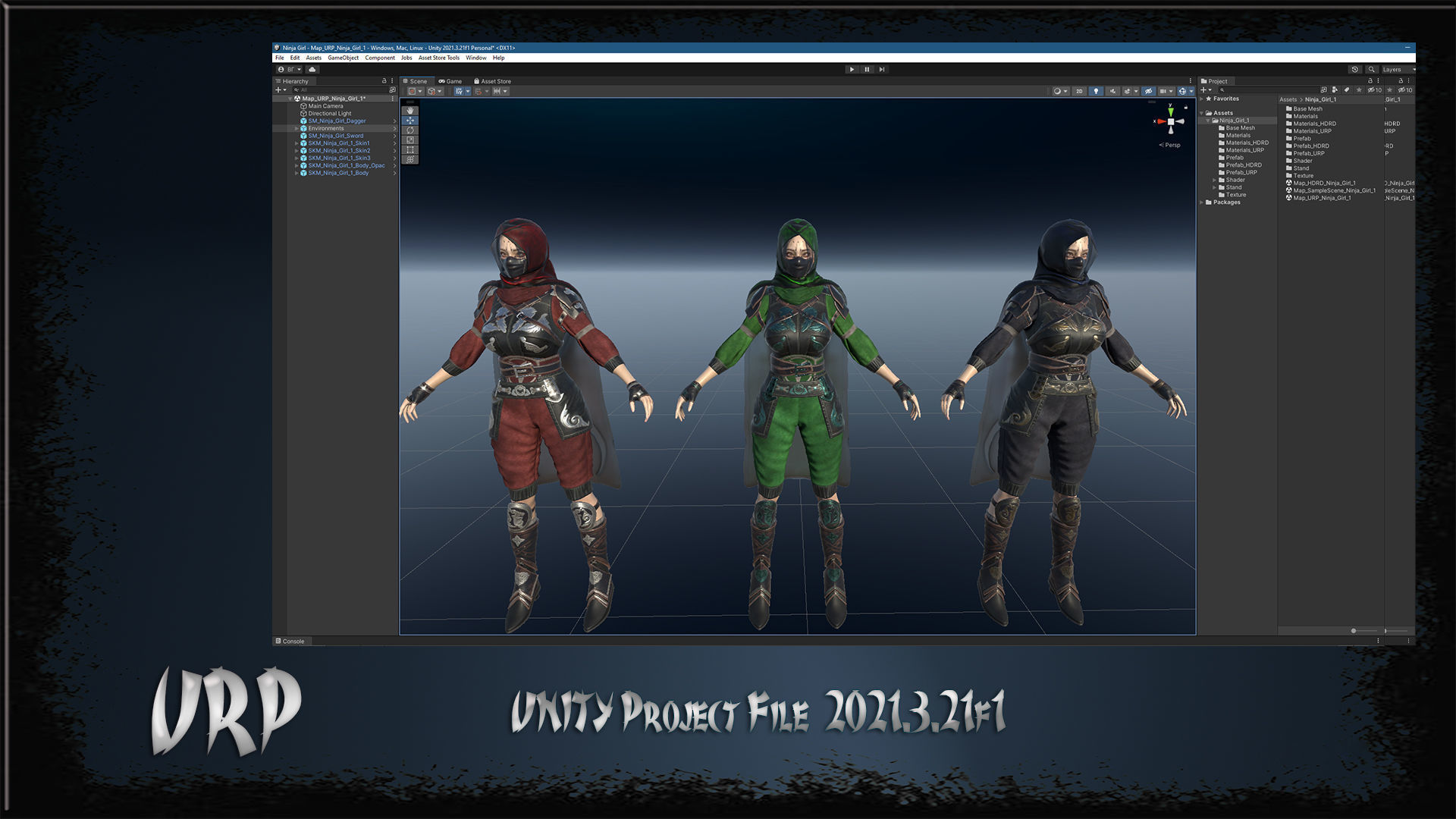The width and height of the screenshot is (1456, 819).
Task: Open draw mode shading dropdown
Action: (1060, 91)
